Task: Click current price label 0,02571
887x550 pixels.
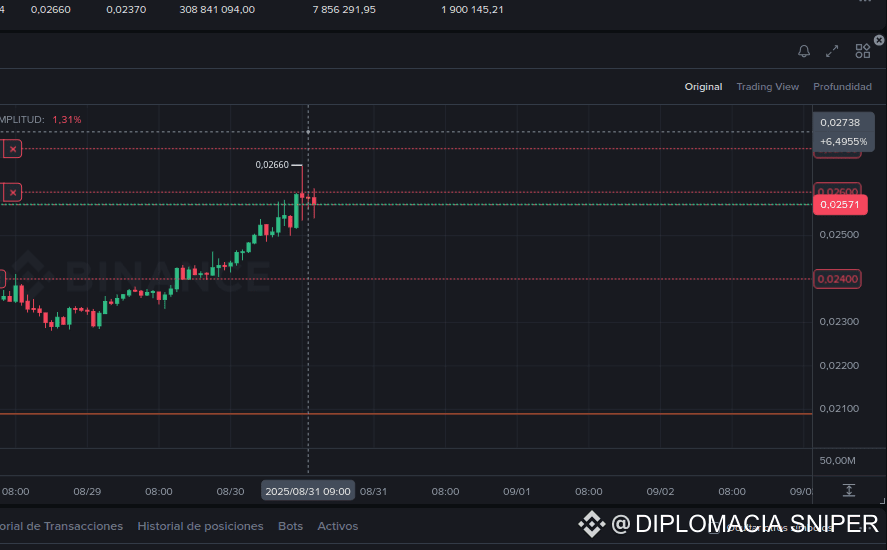Action: pyautogui.click(x=840, y=204)
